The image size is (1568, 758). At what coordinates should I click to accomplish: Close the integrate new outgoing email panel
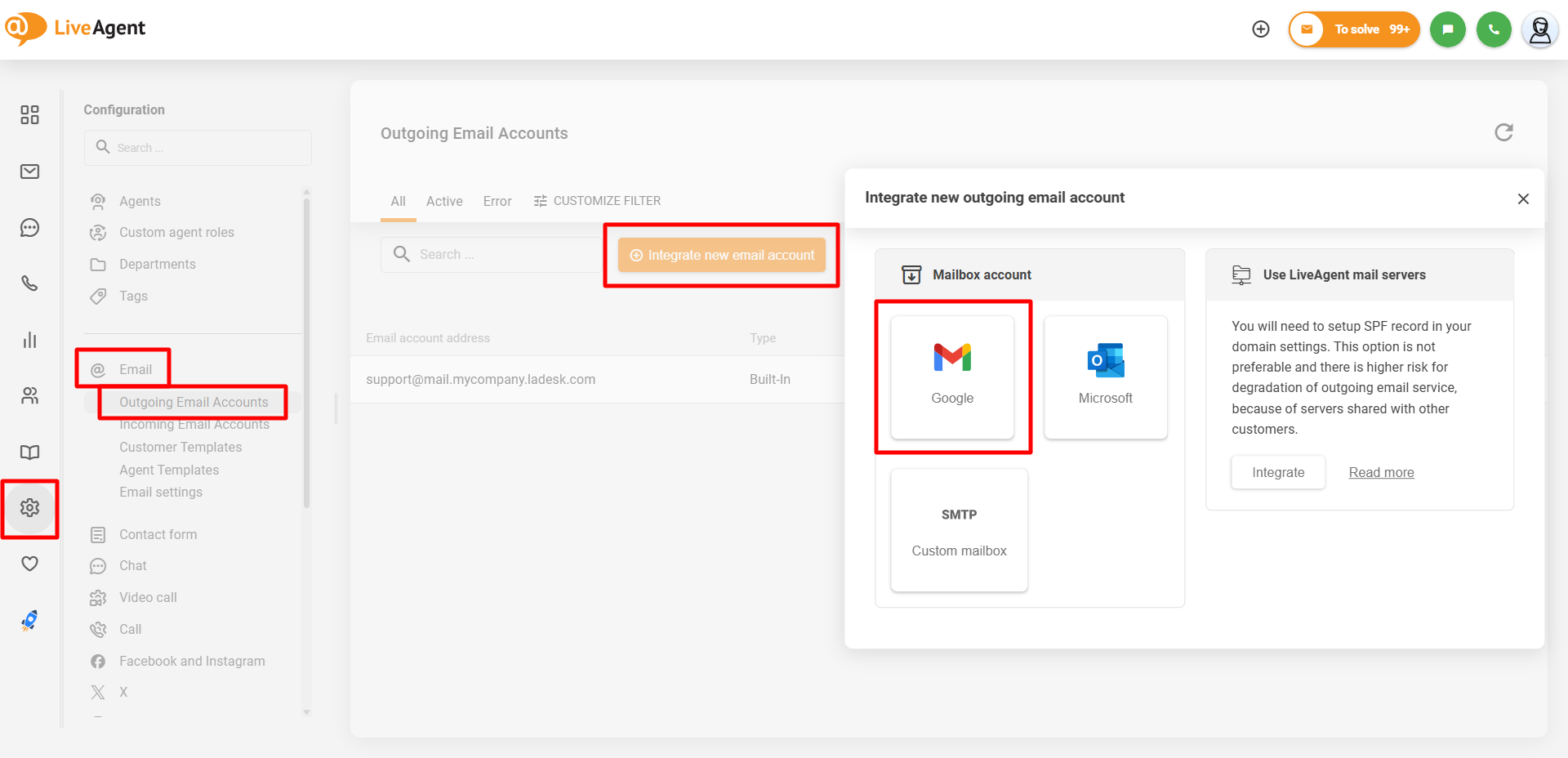1523,199
